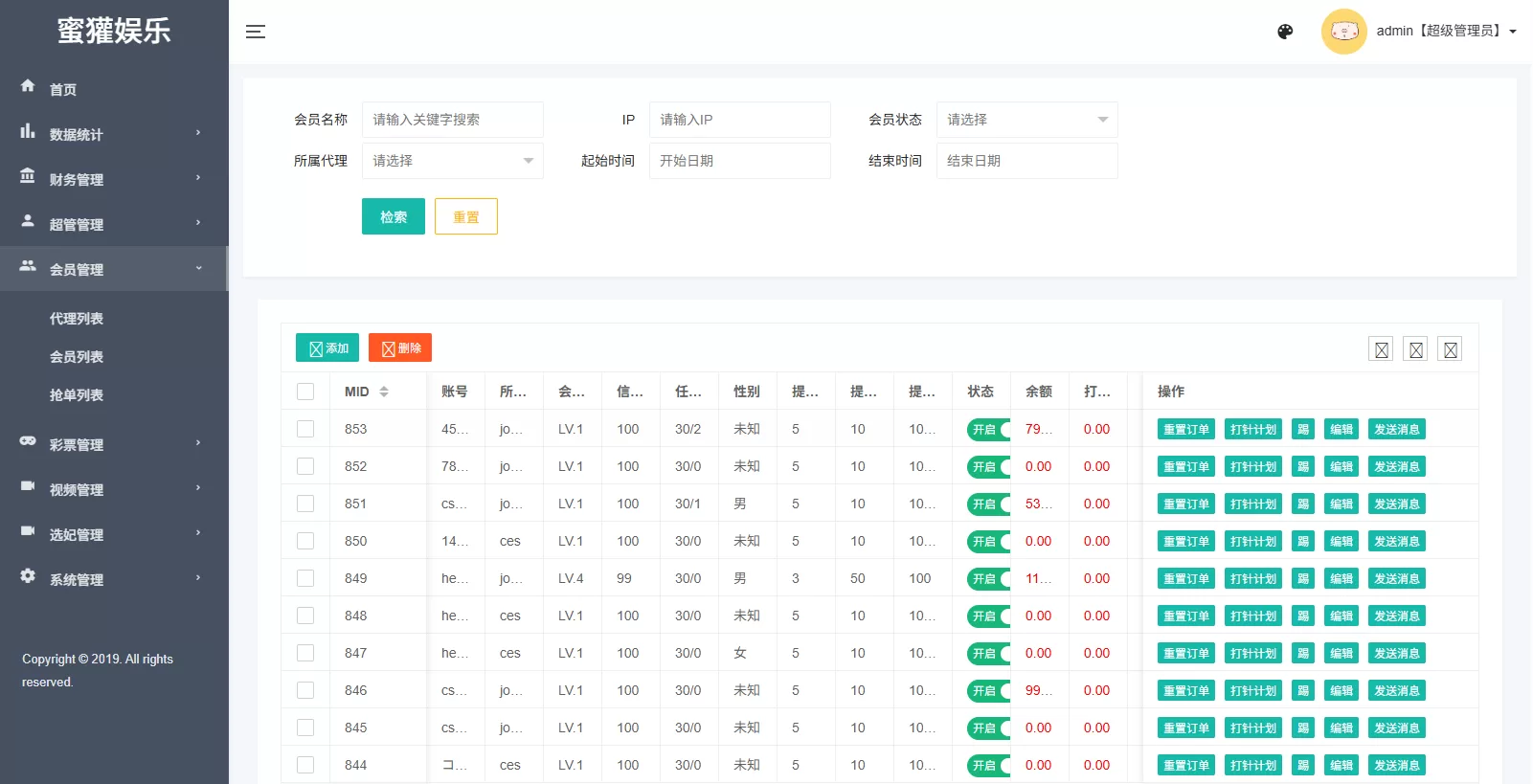Sort the table by MID column arrows
Screen dimensions: 1533x784
384,392
